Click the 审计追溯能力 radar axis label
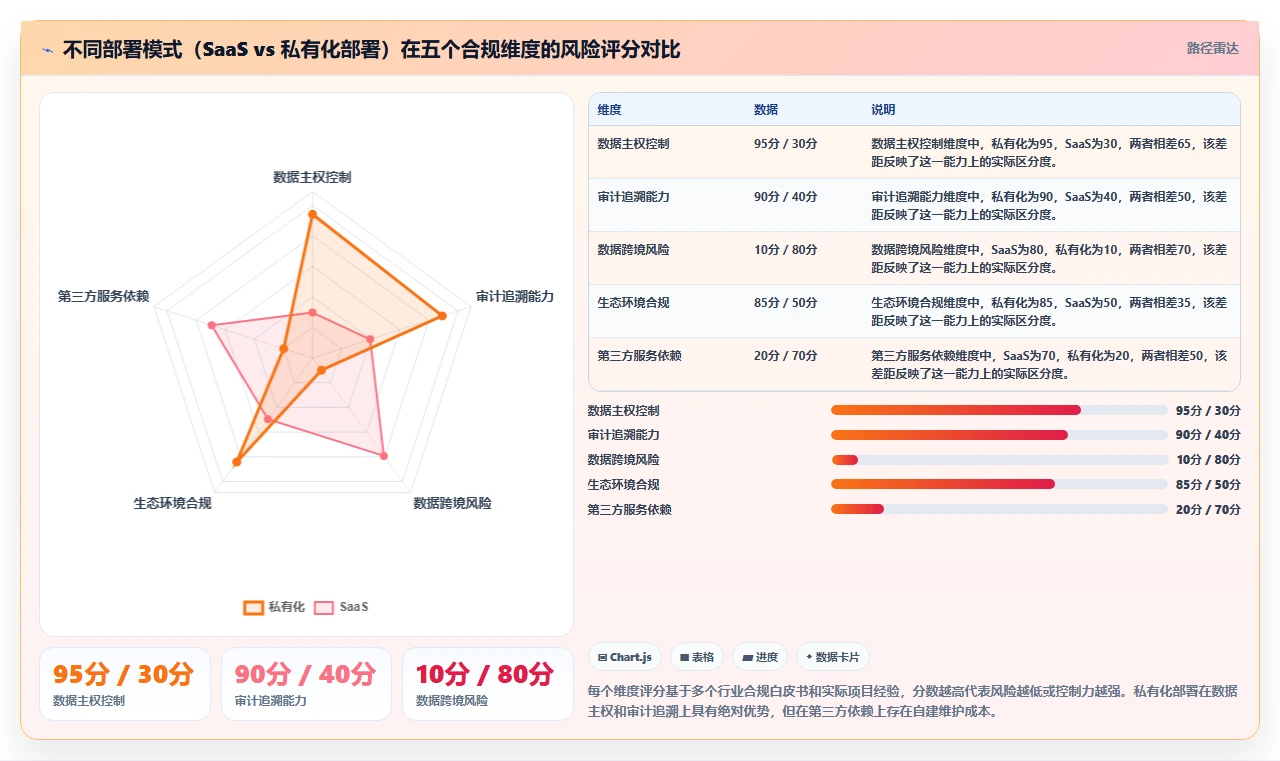This screenshot has width=1280, height=761. pos(515,297)
